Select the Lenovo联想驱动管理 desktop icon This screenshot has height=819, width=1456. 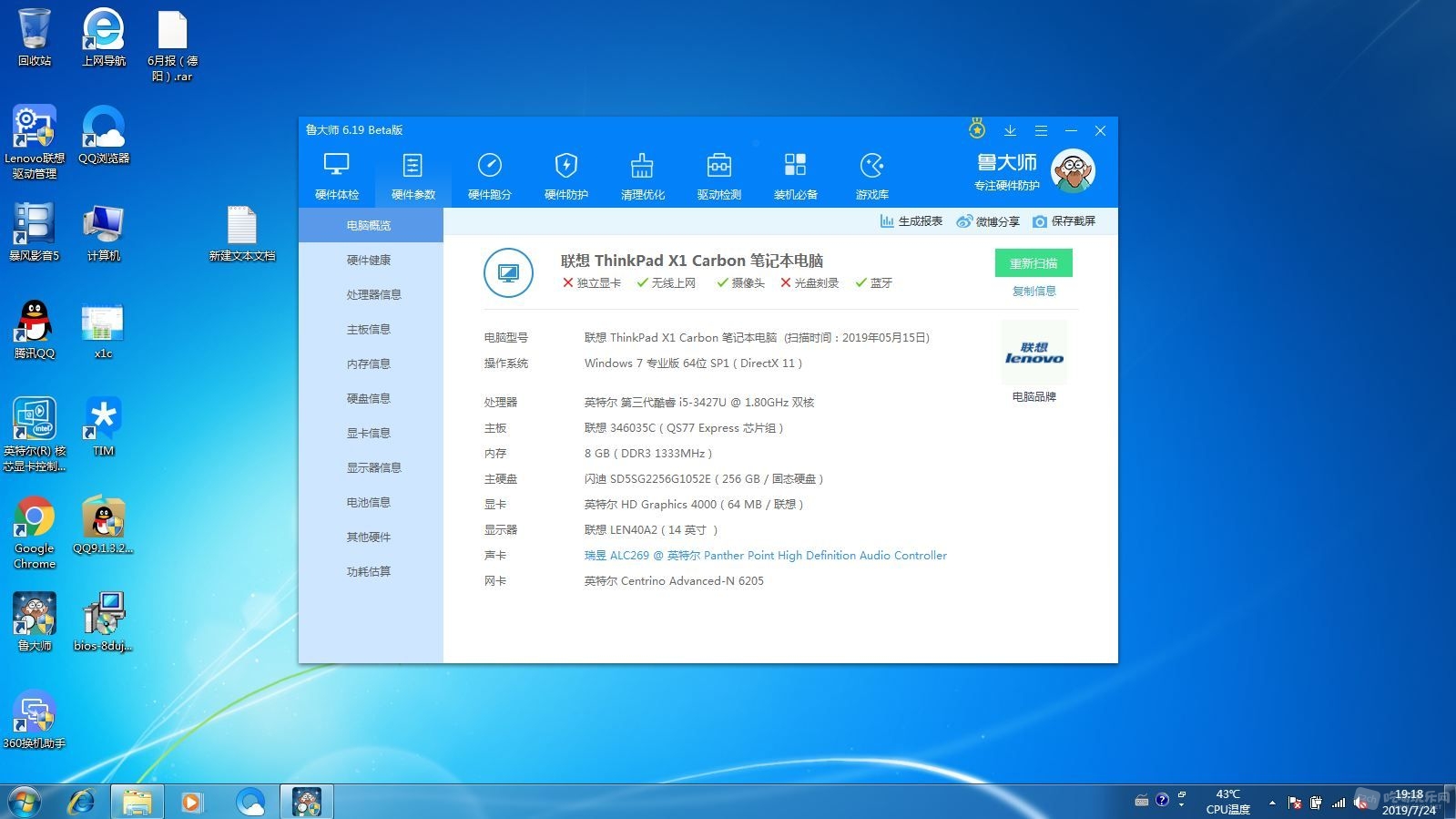(x=35, y=141)
